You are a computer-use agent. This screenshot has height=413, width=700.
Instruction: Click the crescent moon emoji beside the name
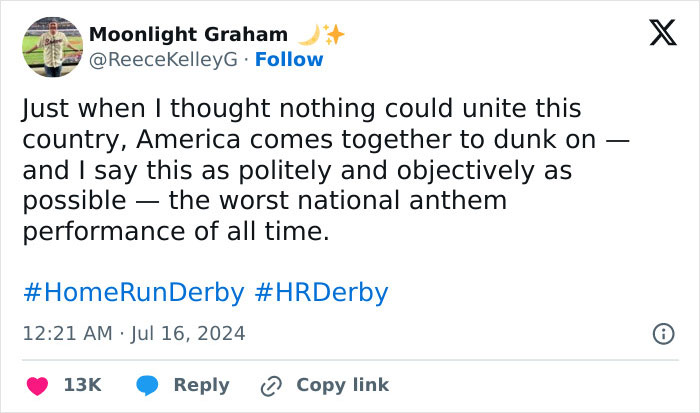point(308,35)
